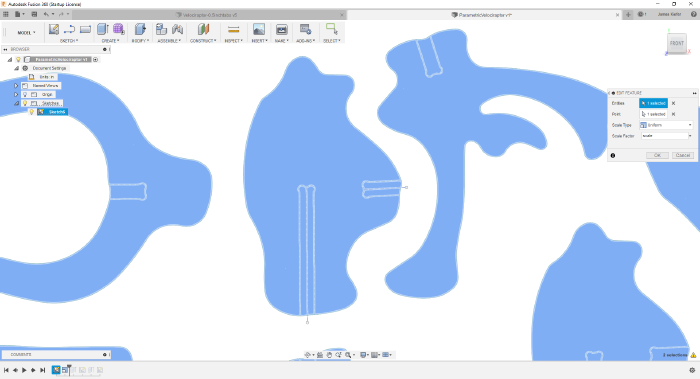Select the Create Sketch tool
The width and height of the screenshot is (700, 379).
pos(54,29)
